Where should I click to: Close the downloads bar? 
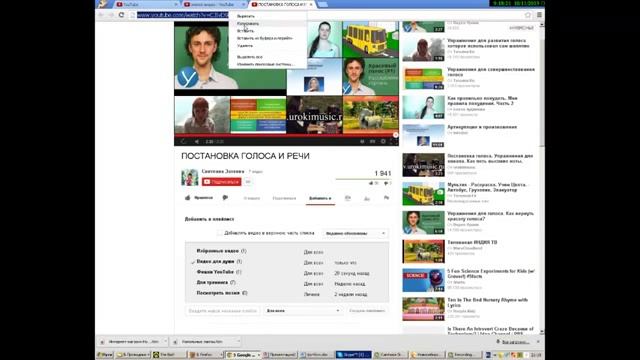click(538, 342)
